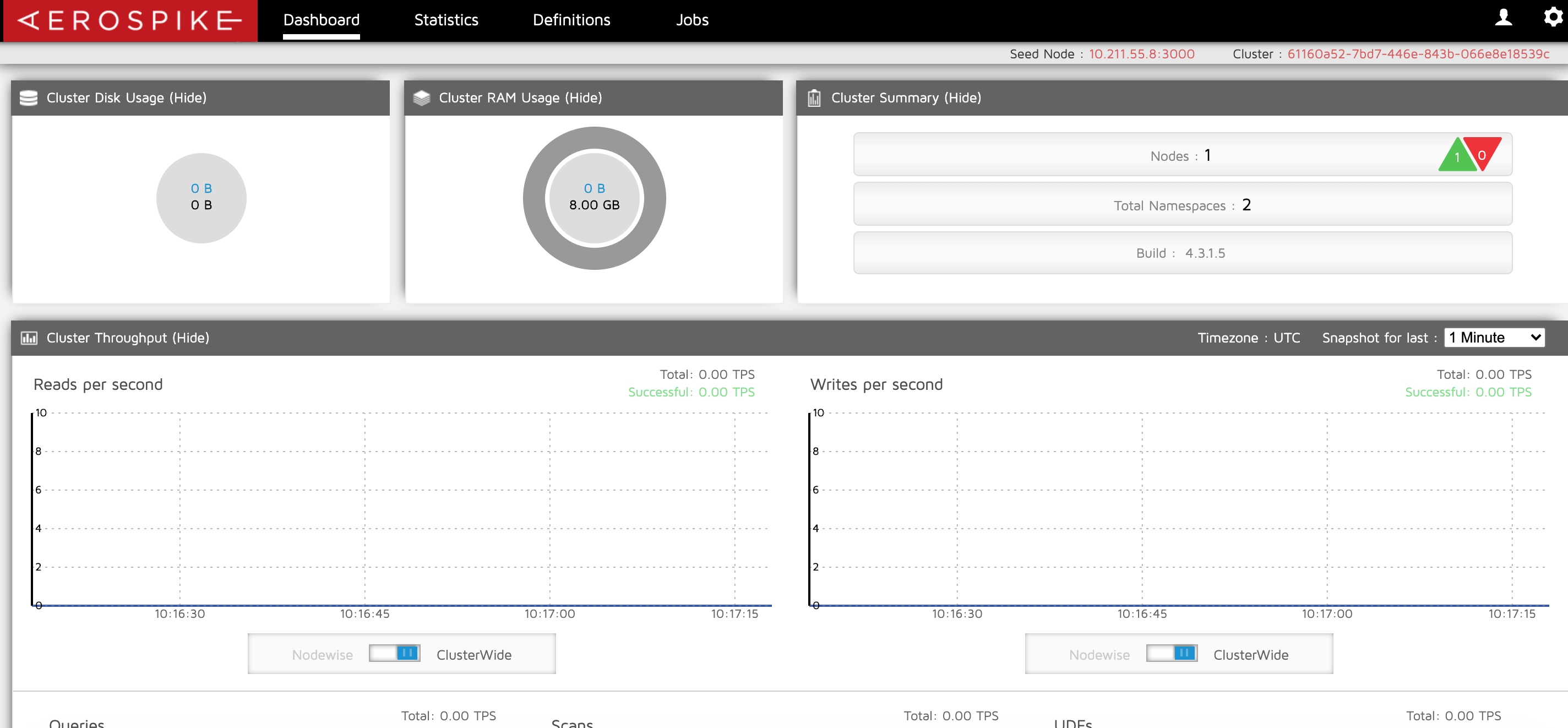
Task: Collapse the Cluster Disk Usage panel
Action: coord(188,98)
